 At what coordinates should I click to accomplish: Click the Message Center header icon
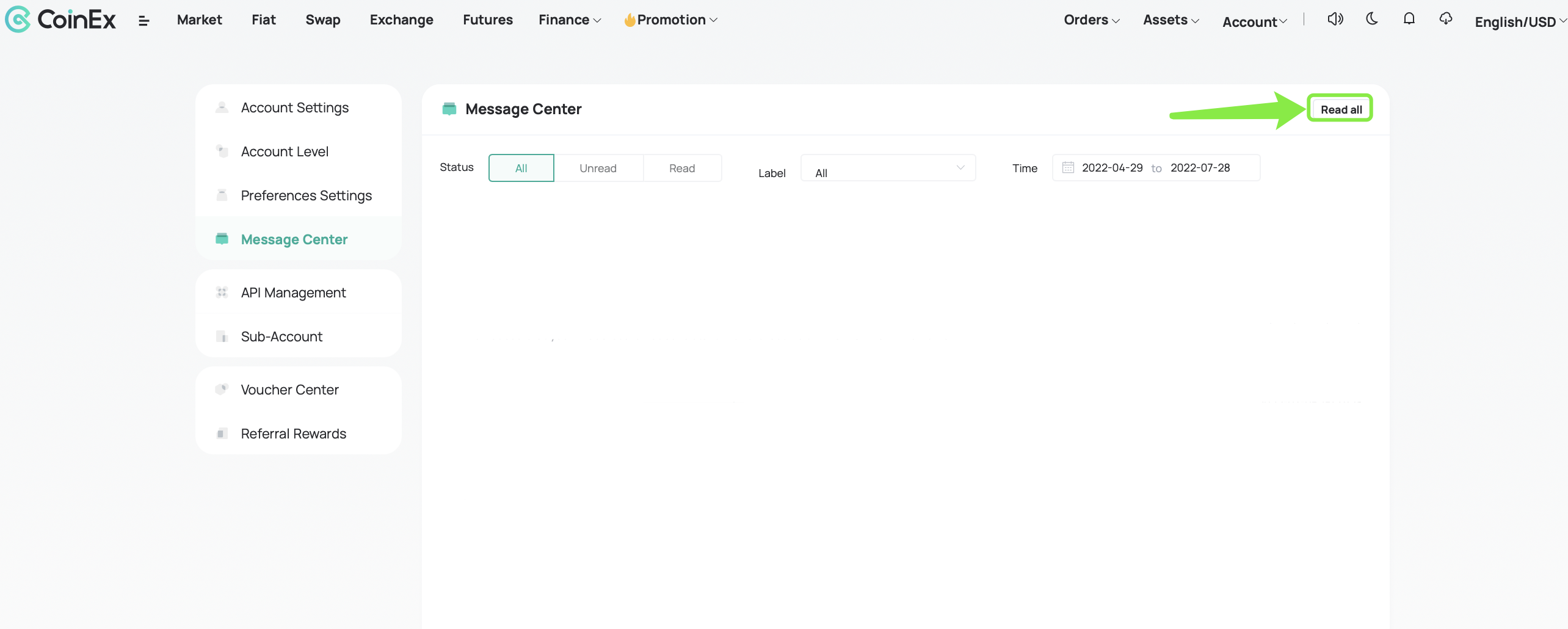point(449,109)
